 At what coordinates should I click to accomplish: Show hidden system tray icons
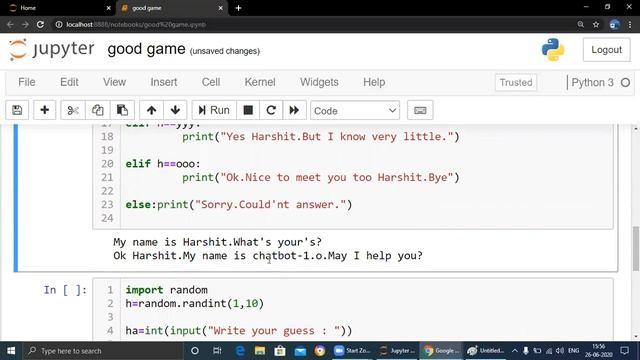coord(514,351)
